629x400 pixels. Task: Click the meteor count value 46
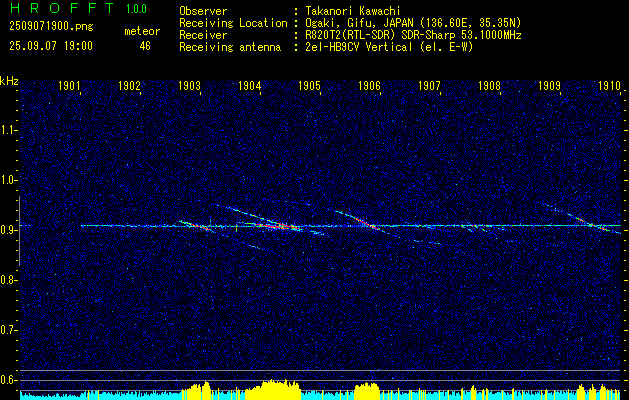(145, 46)
